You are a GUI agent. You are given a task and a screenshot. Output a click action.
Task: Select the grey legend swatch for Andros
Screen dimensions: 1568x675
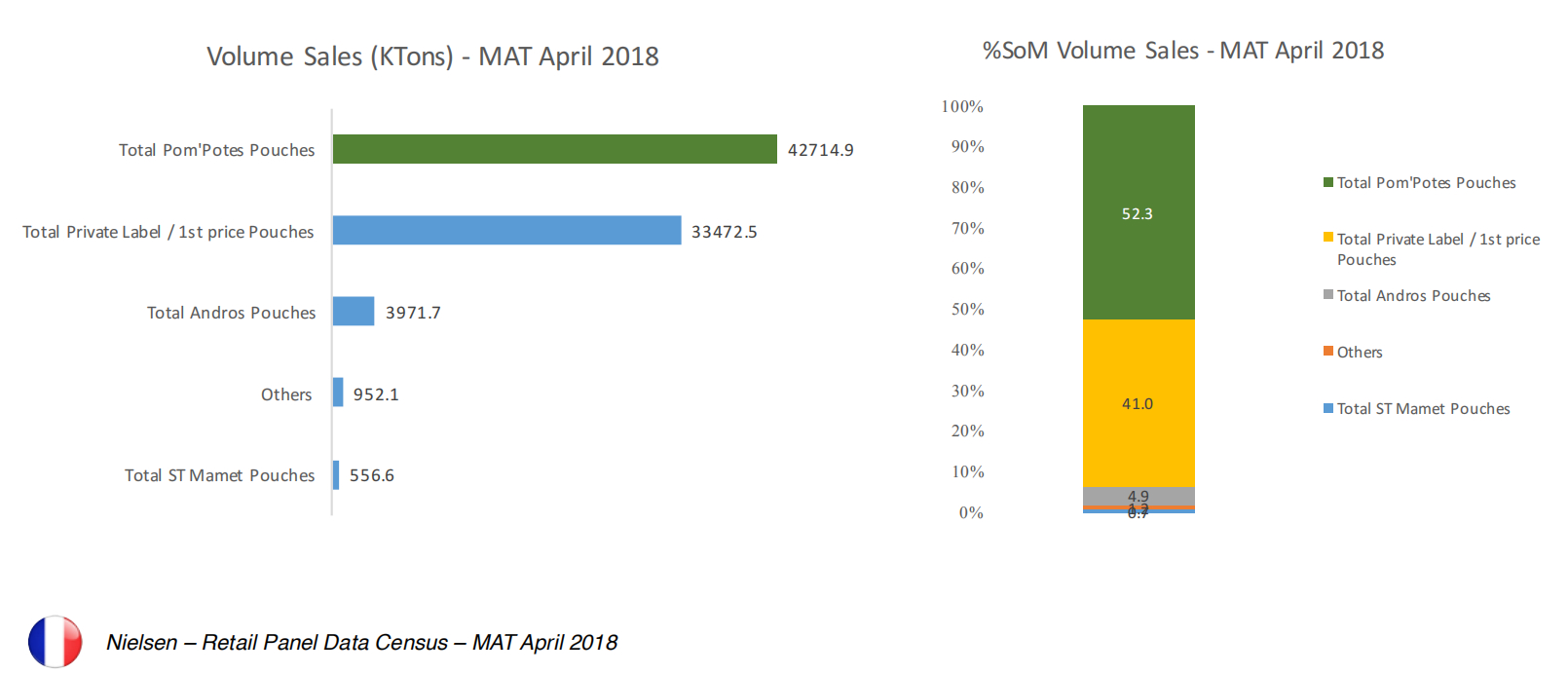click(1328, 294)
